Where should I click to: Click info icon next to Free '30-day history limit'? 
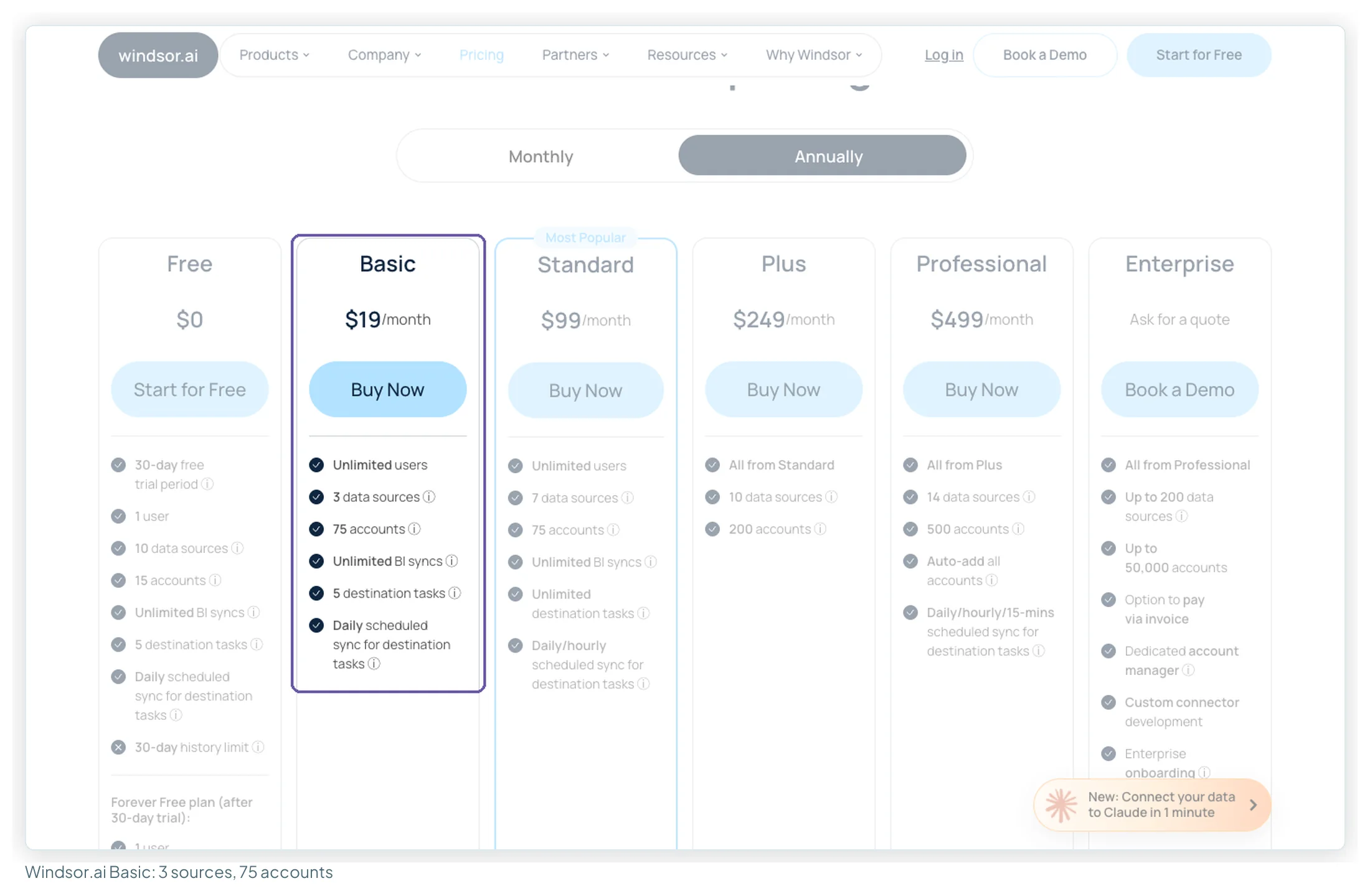(x=258, y=747)
